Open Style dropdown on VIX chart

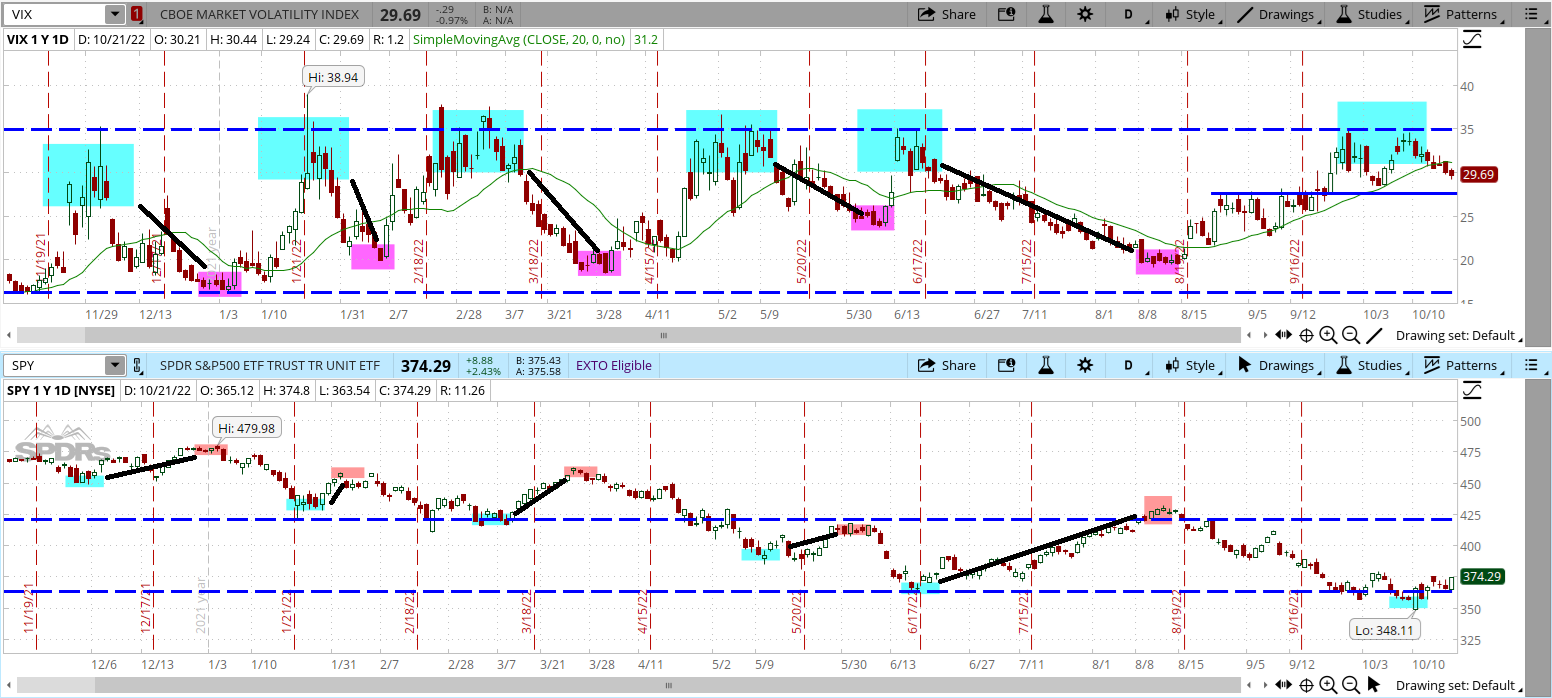[1189, 14]
